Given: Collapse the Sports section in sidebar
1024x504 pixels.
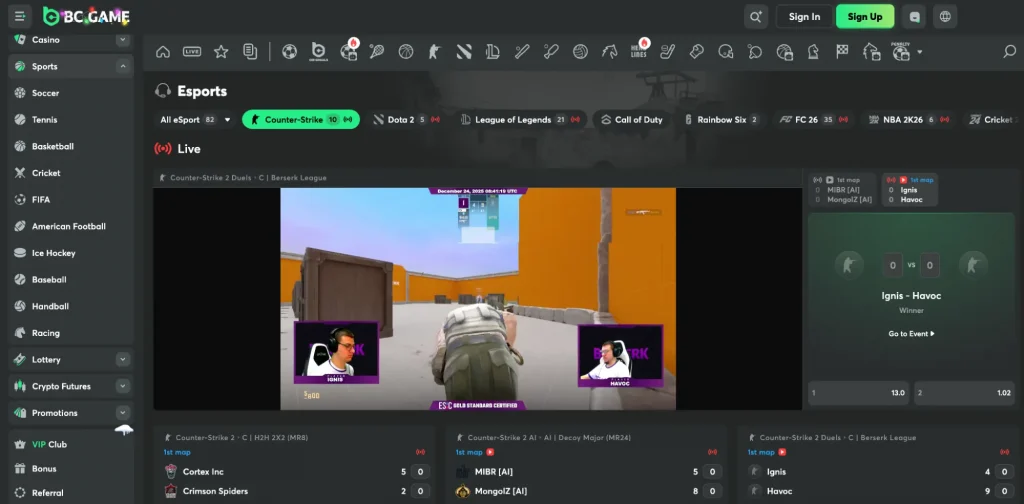Looking at the screenshot, I should point(122,67).
